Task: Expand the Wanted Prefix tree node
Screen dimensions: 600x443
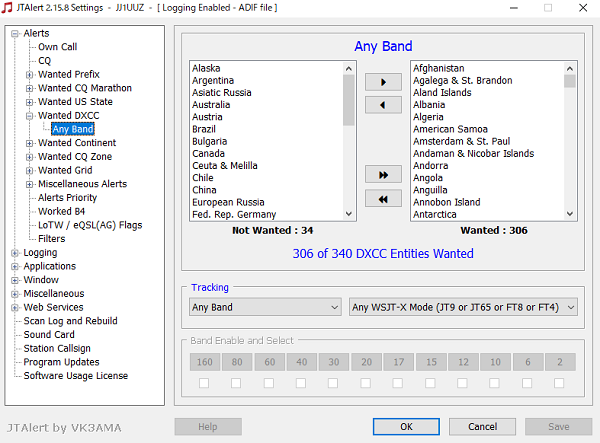Action: (x=29, y=75)
